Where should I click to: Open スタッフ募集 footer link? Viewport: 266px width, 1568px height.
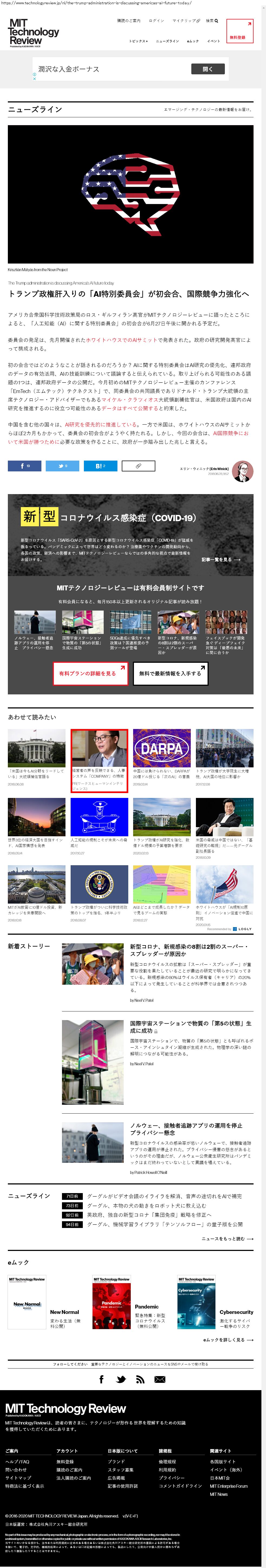point(120,1469)
